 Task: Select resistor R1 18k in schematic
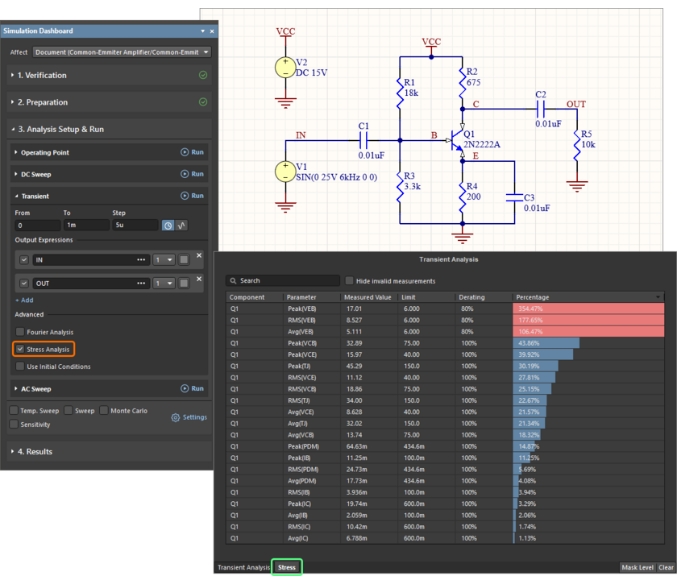click(x=400, y=92)
